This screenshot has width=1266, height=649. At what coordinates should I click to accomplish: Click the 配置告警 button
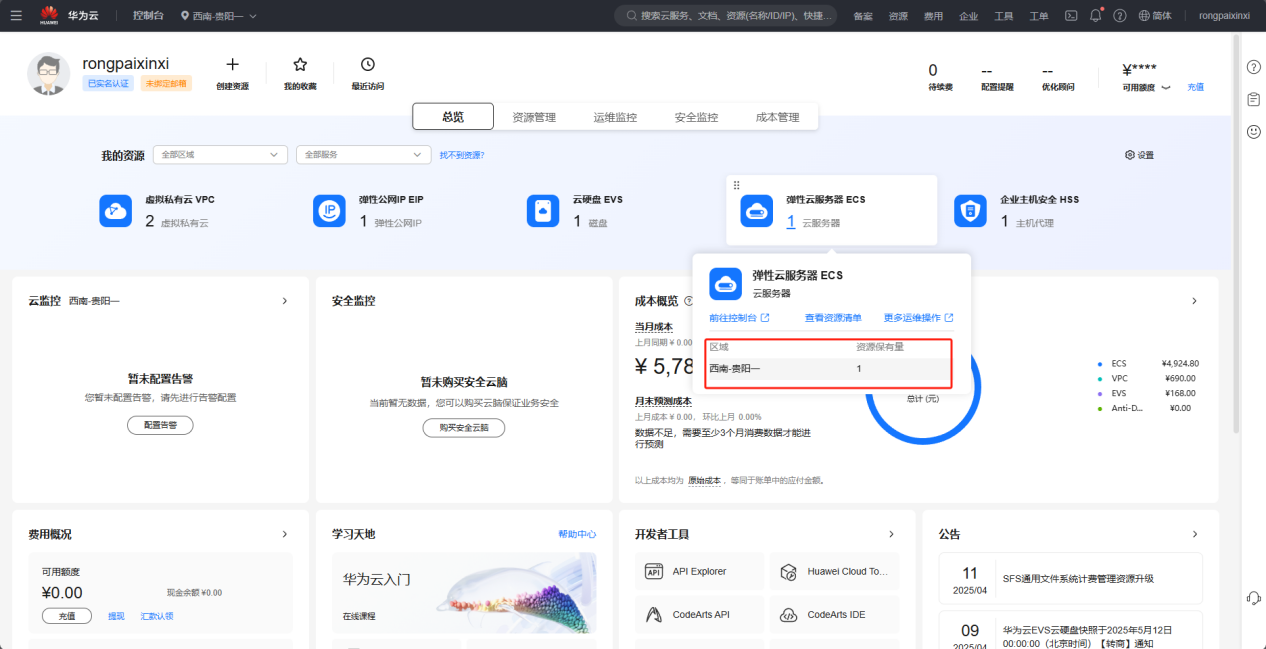160,425
